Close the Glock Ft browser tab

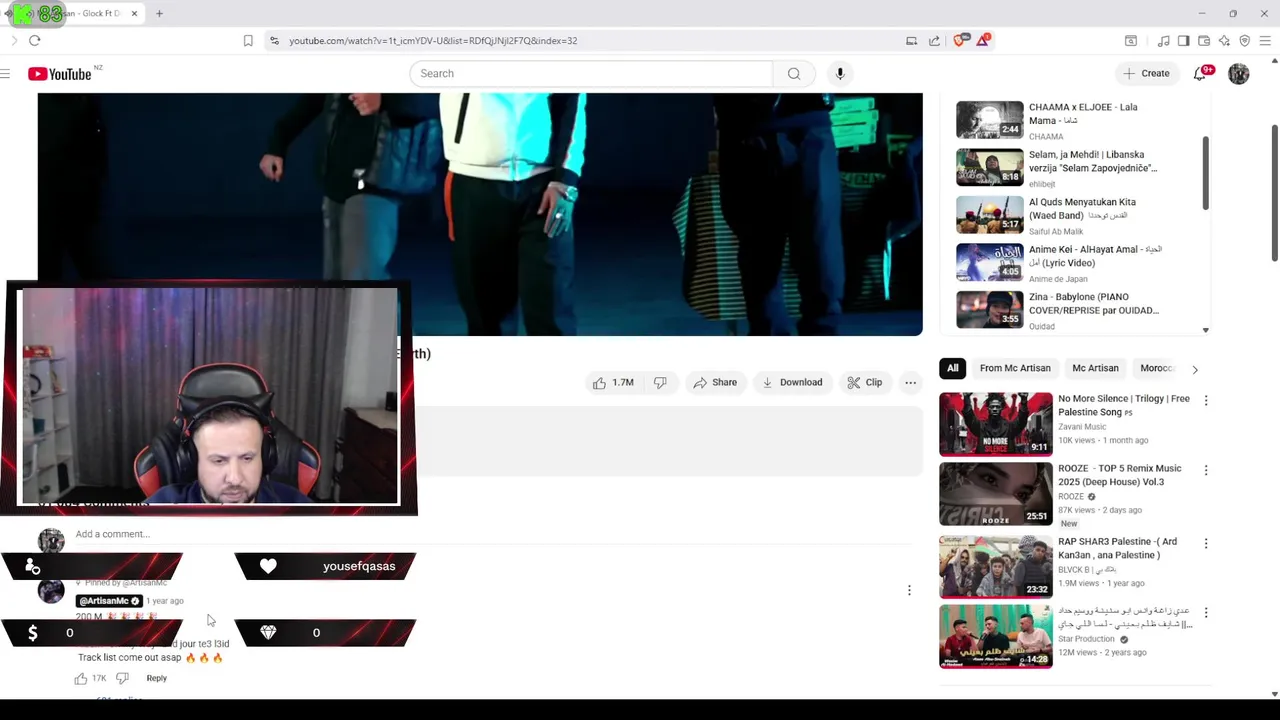tap(134, 14)
